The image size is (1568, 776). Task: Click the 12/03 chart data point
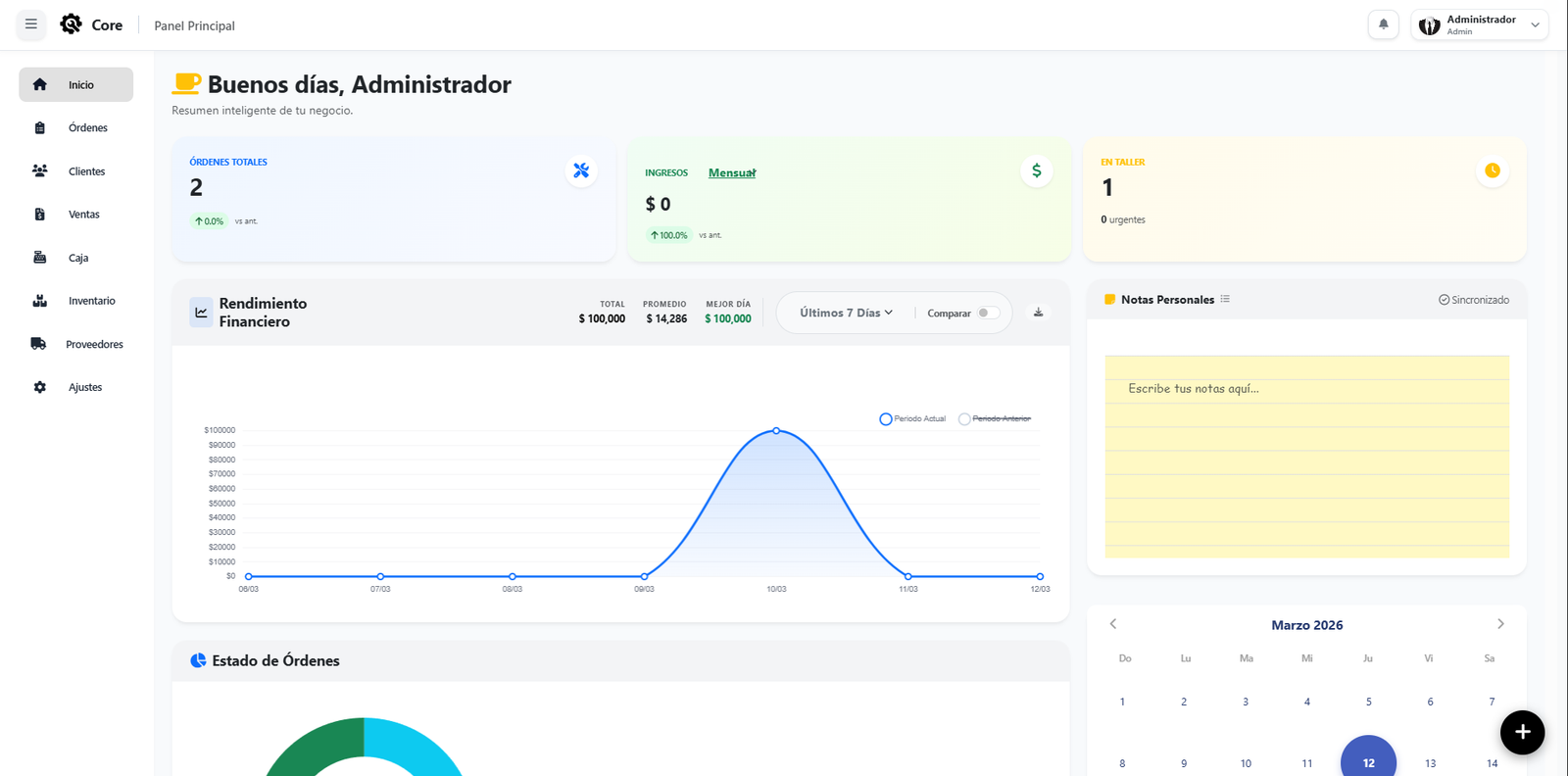pos(1040,576)
